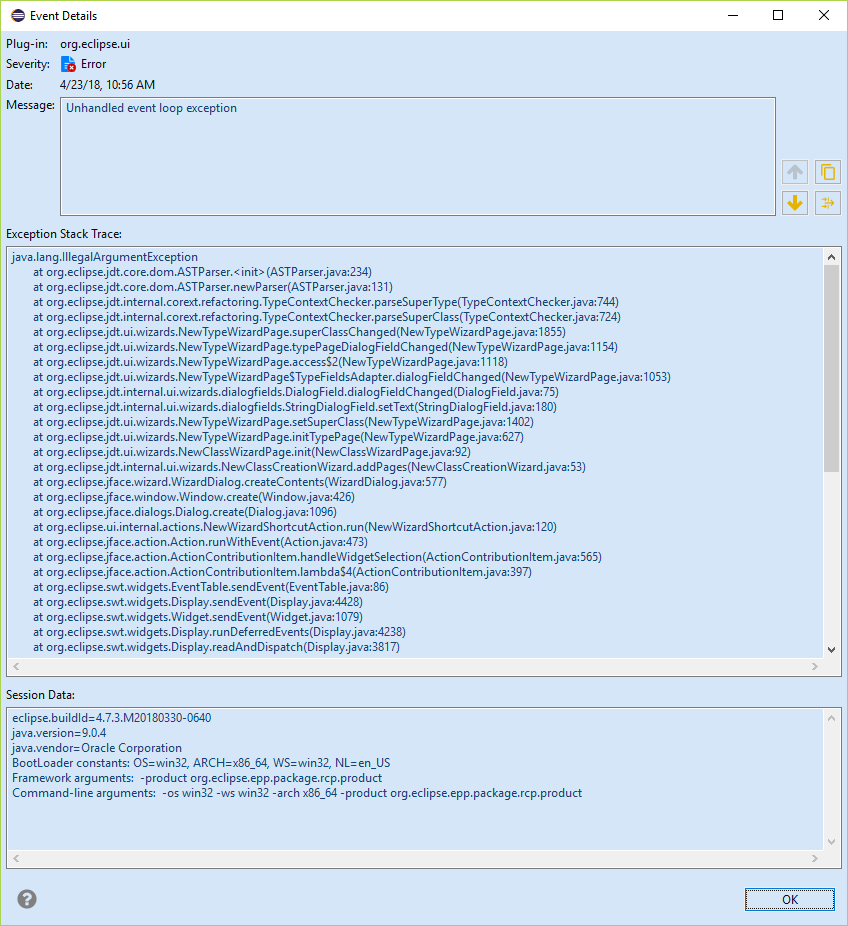Screen dimensions: 848x926
Task: Click the Framework arguments line
Action: click(197, 778)
